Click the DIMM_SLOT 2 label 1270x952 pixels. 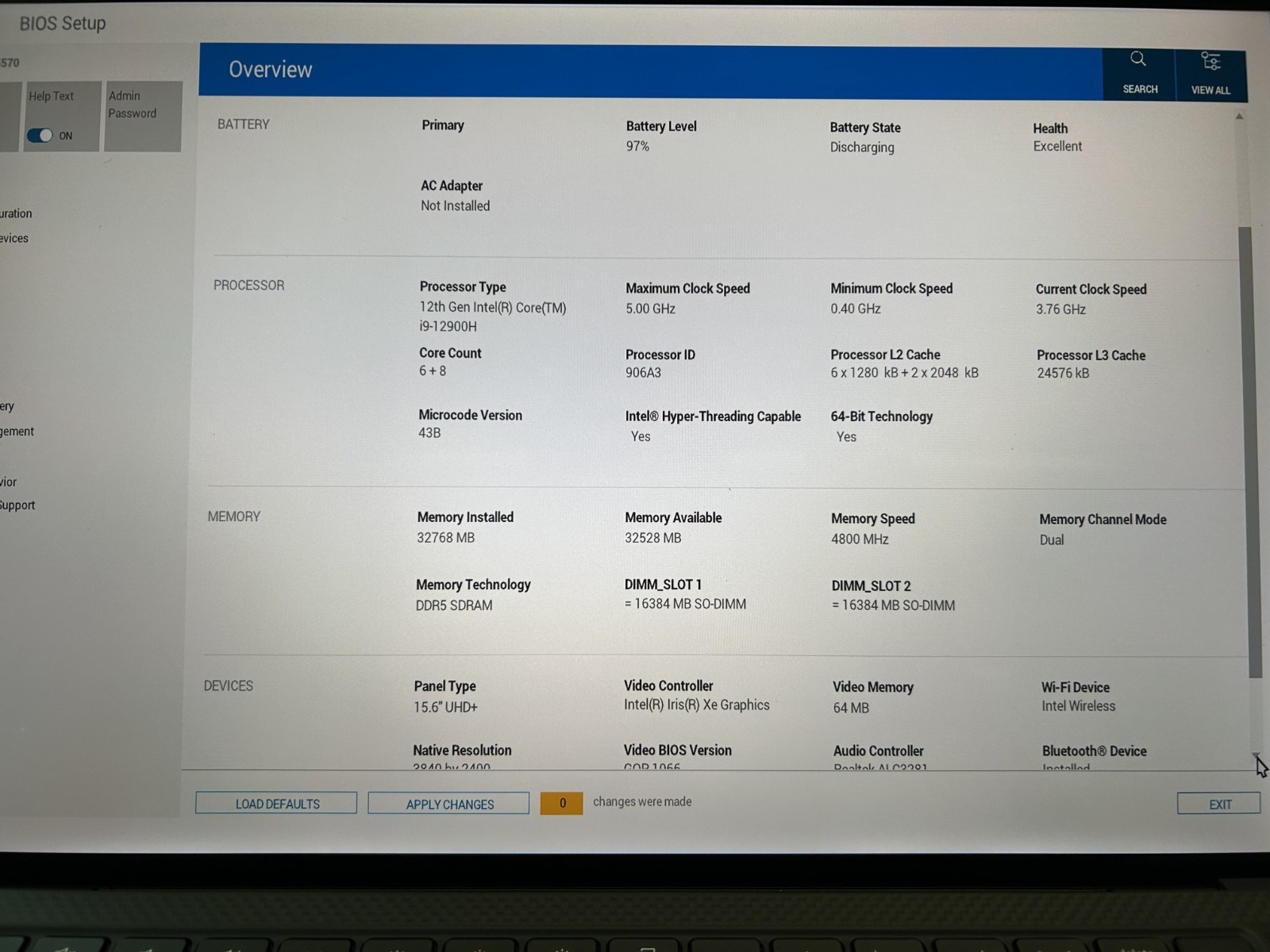click(872, 586)
